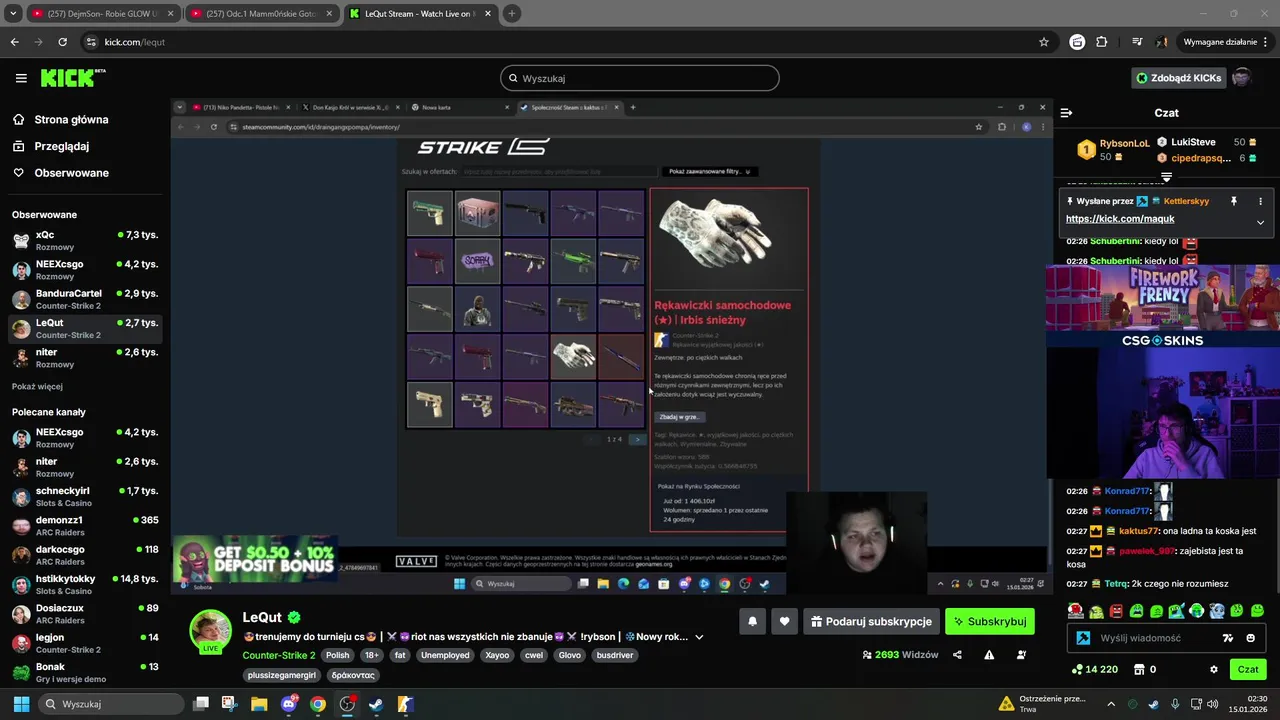Image resolution: width=1280 pixels, height=720 pixels.
Task: Open xQc channel in followed list
Action: click(85, 241)
